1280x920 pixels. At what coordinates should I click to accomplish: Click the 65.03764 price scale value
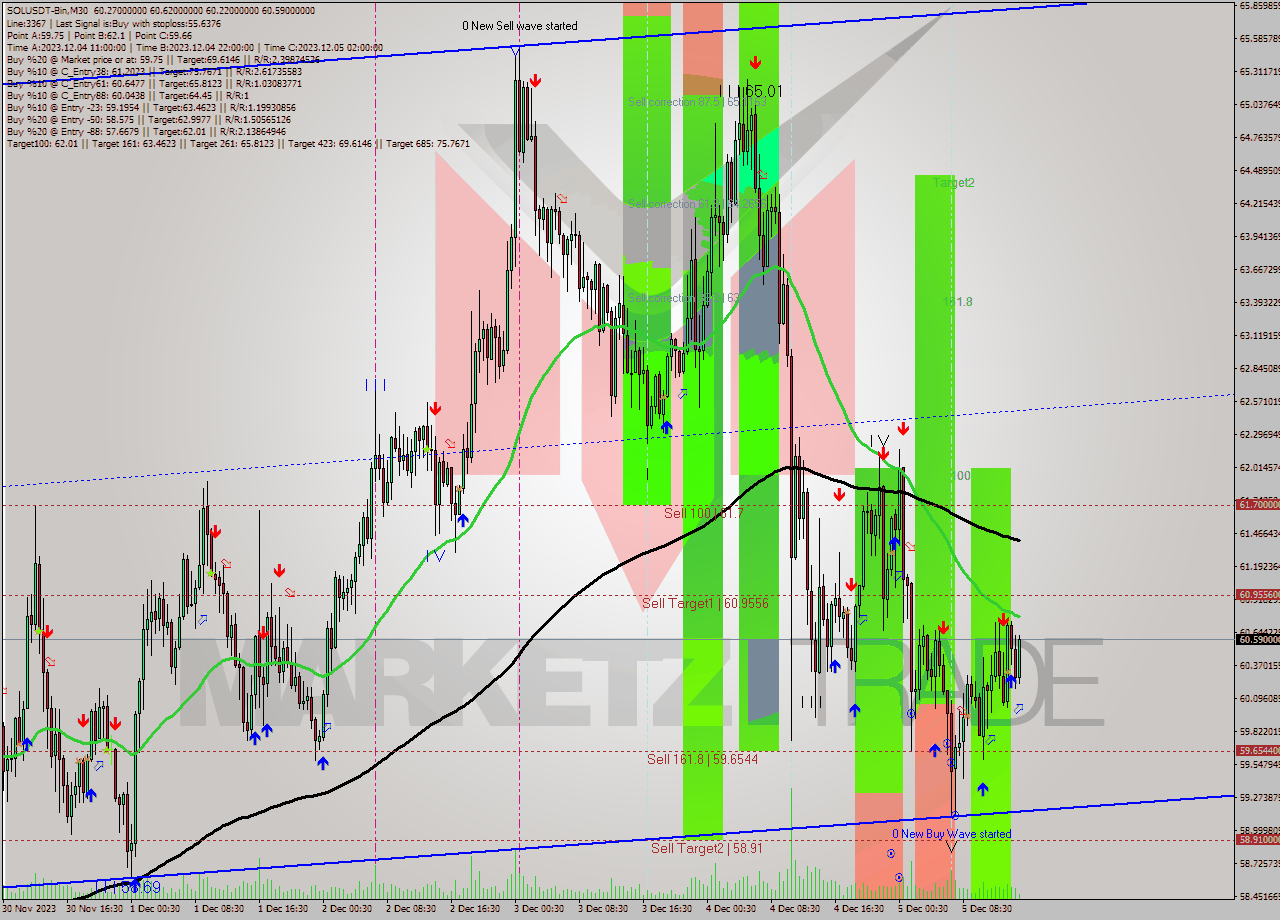click(x=1258, y=105)
